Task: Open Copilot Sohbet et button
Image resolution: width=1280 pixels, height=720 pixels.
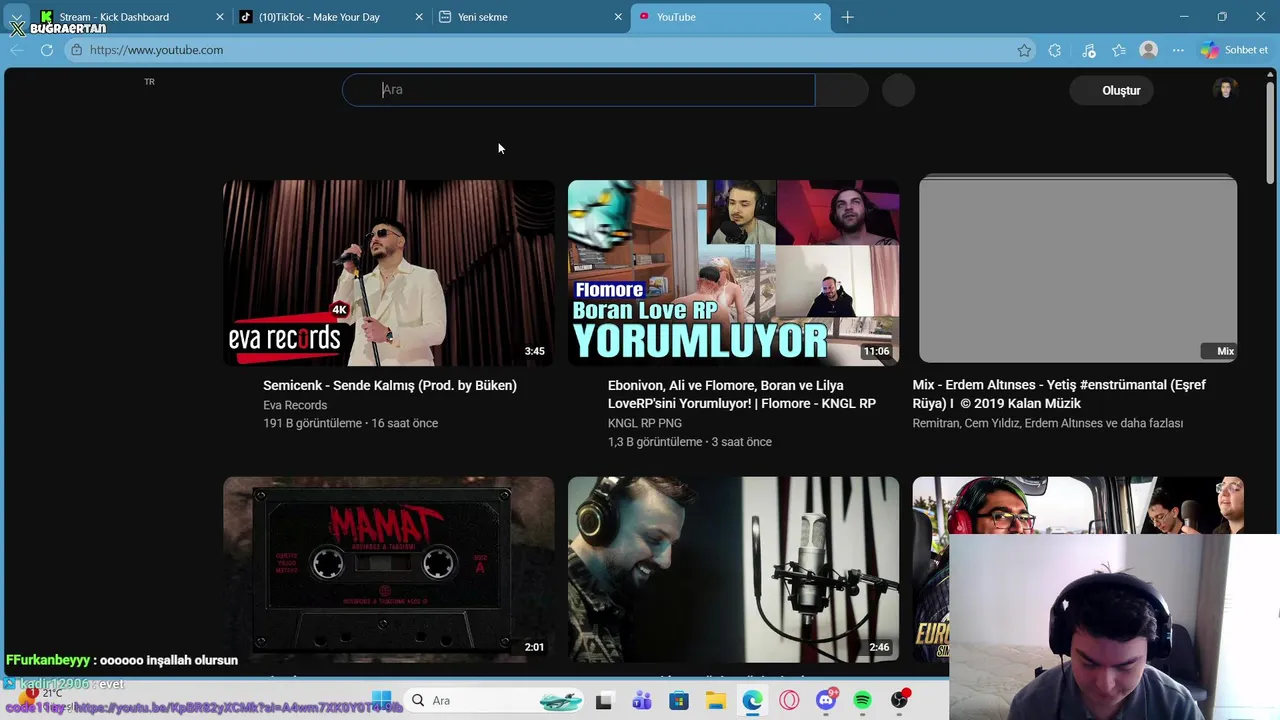Action: pyautogui.click(x=1235, y=50)
